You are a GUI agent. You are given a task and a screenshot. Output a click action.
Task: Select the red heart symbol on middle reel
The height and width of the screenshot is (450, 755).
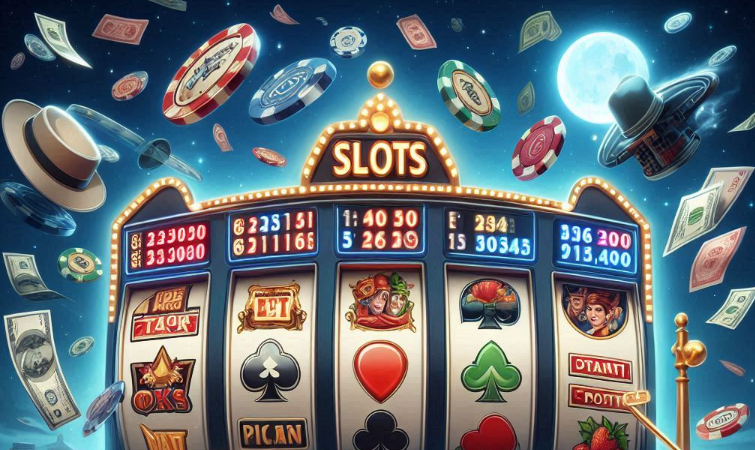click(380, 371)
